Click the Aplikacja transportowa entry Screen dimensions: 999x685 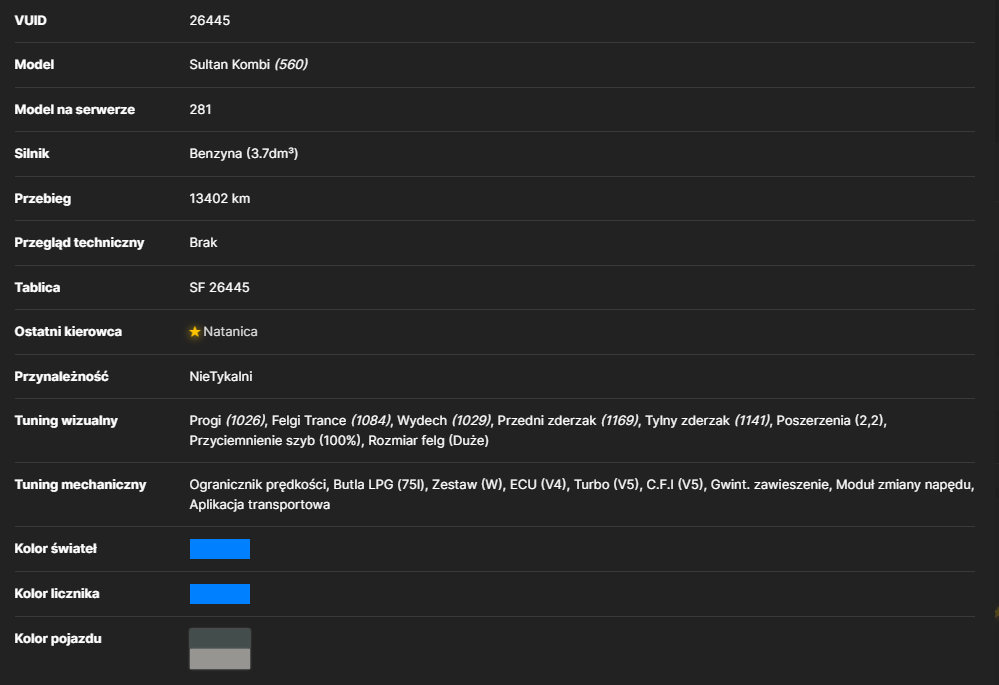[x=259, y=505]
